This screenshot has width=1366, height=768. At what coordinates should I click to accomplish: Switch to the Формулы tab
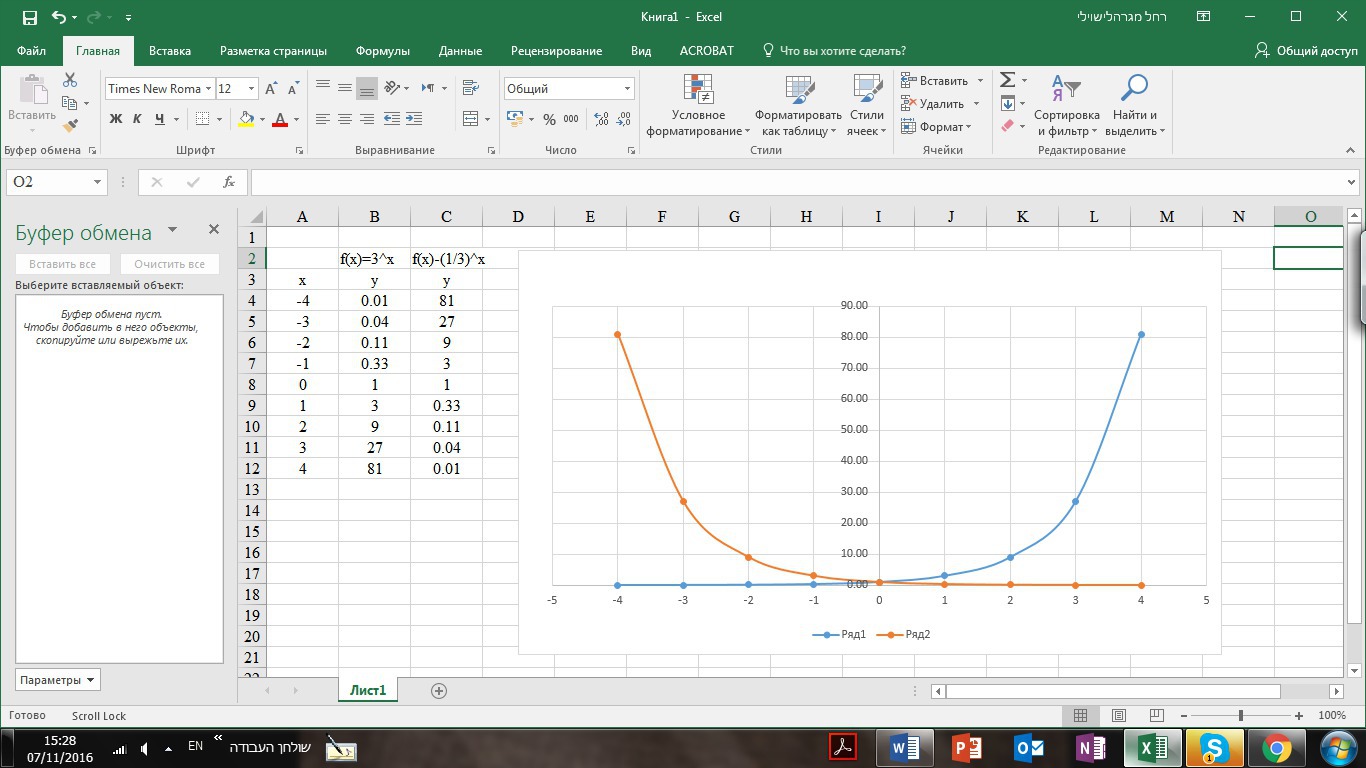[383, 51]
